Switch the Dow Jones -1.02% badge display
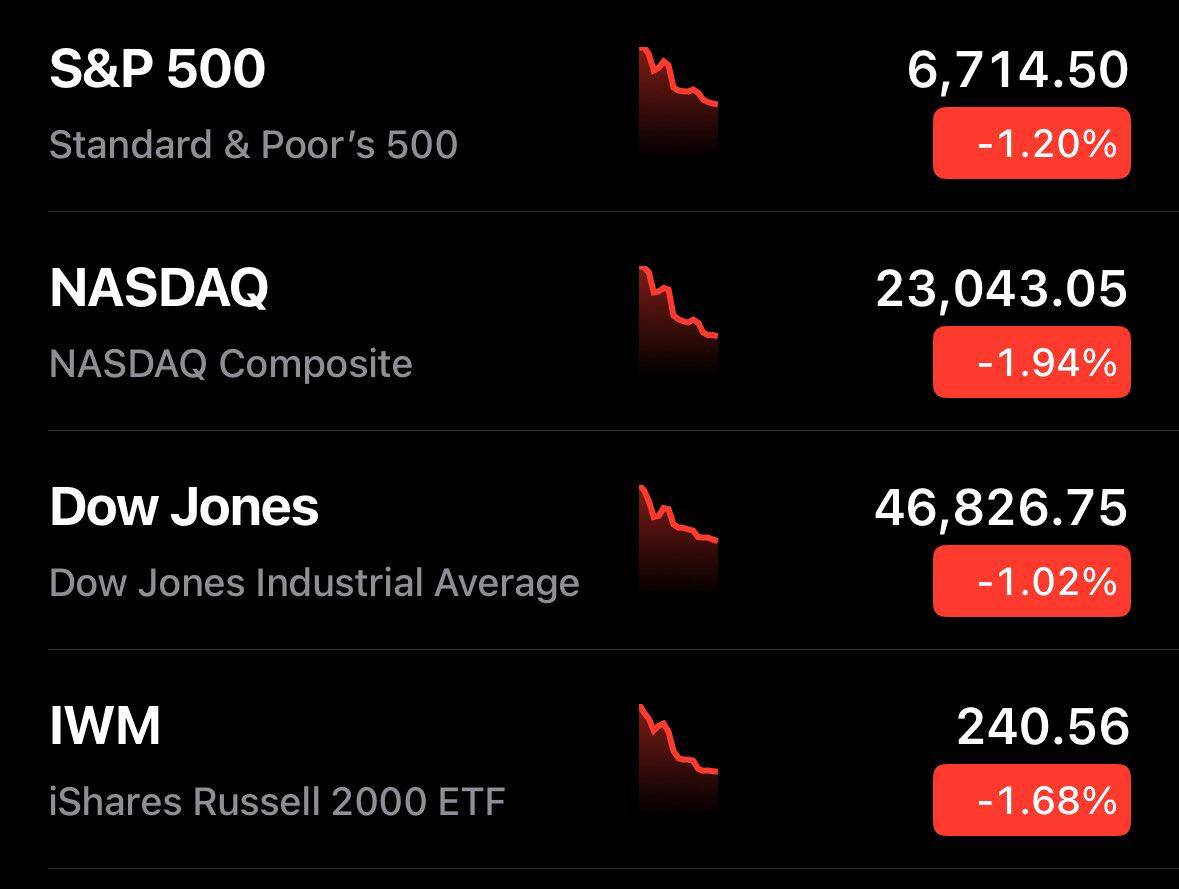Screen dimensions: 1179x889 (1031, 581)
